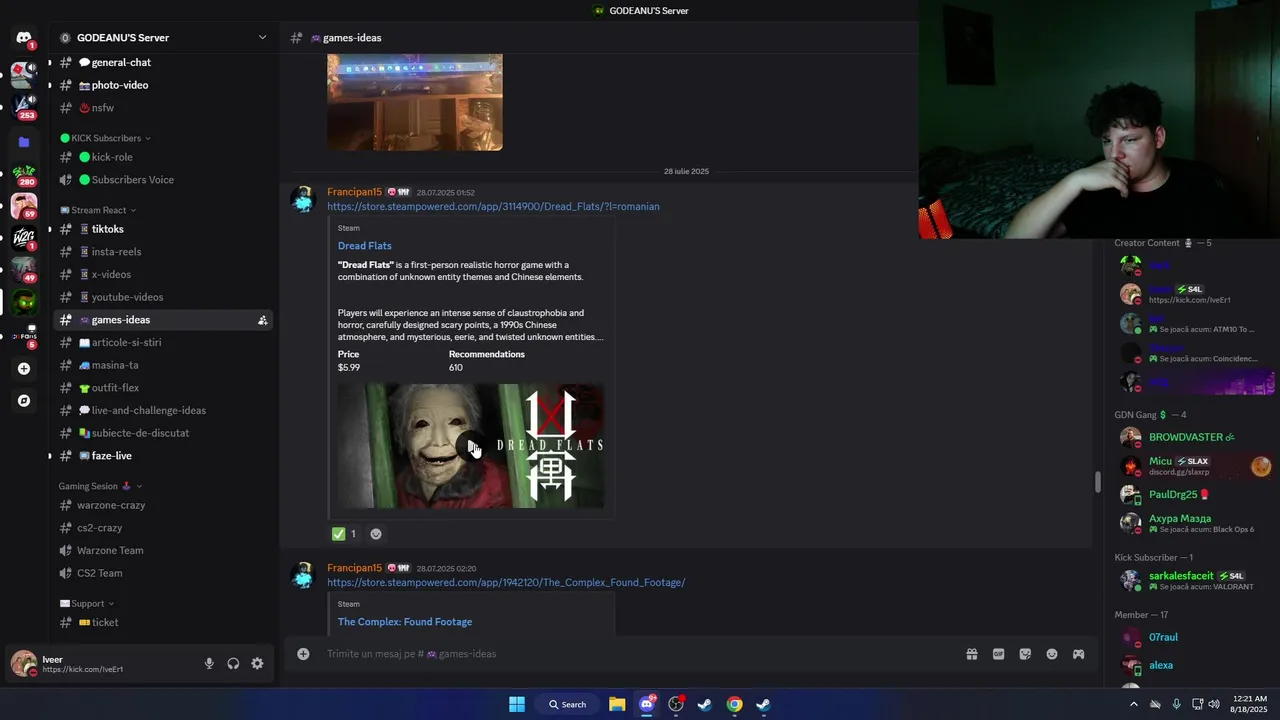Viewport: 1280px width, 720px height.
Task: Open Discord direct messages home icon
Action: [x=24, y=38]
